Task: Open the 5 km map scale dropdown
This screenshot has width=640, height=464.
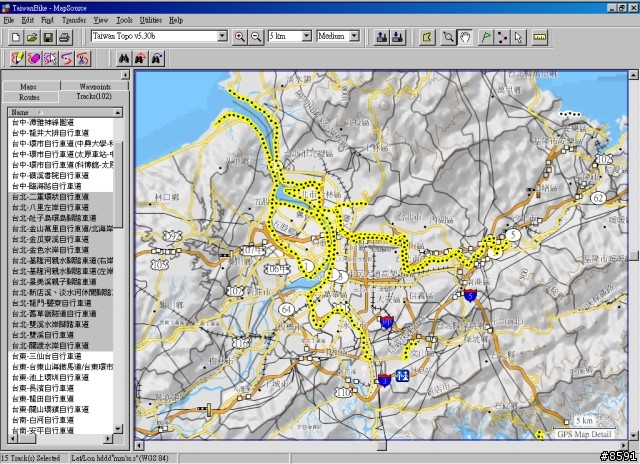Action: tap(307, 36)
